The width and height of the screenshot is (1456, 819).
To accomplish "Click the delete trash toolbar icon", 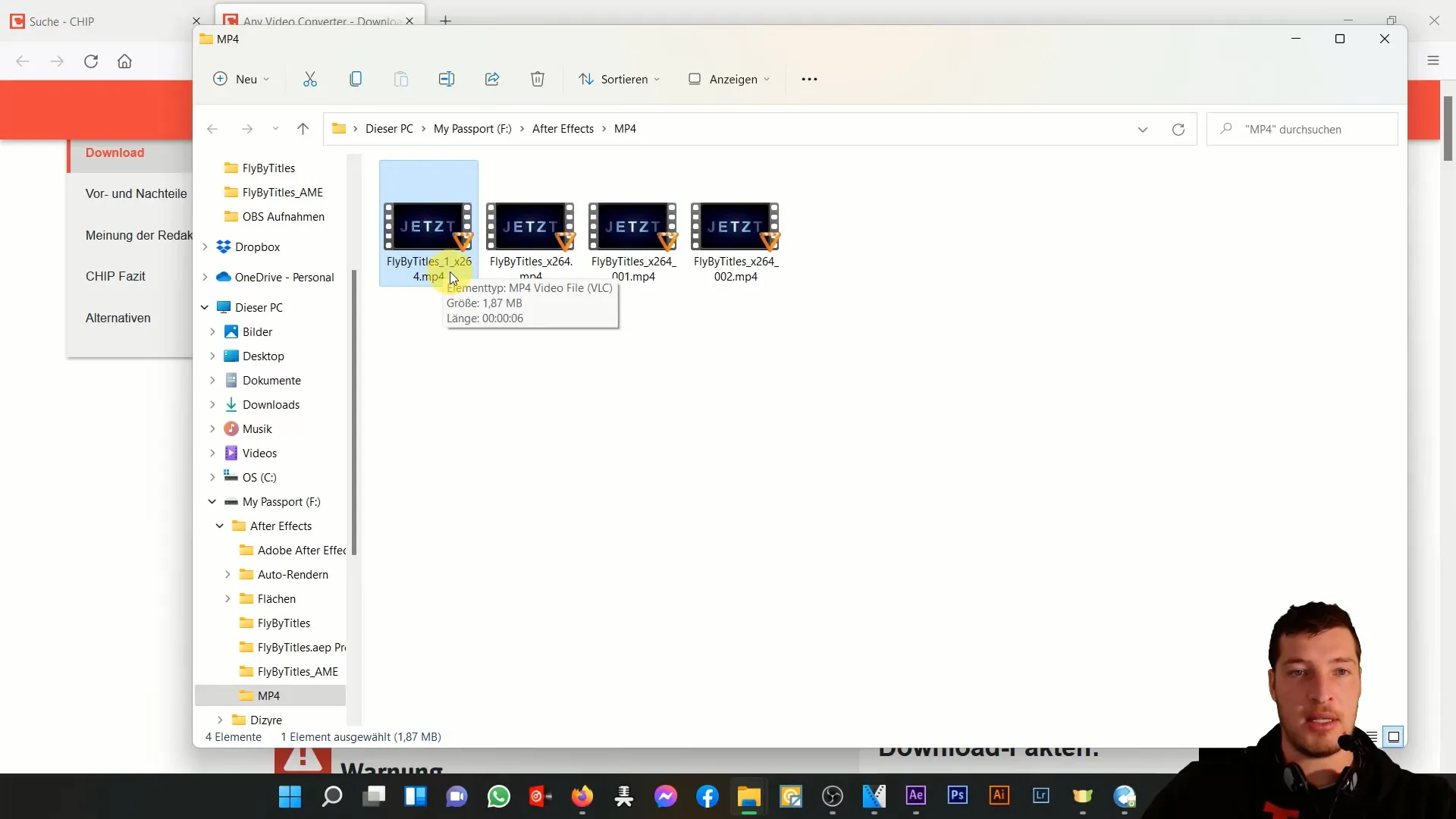I will [539, 78].
